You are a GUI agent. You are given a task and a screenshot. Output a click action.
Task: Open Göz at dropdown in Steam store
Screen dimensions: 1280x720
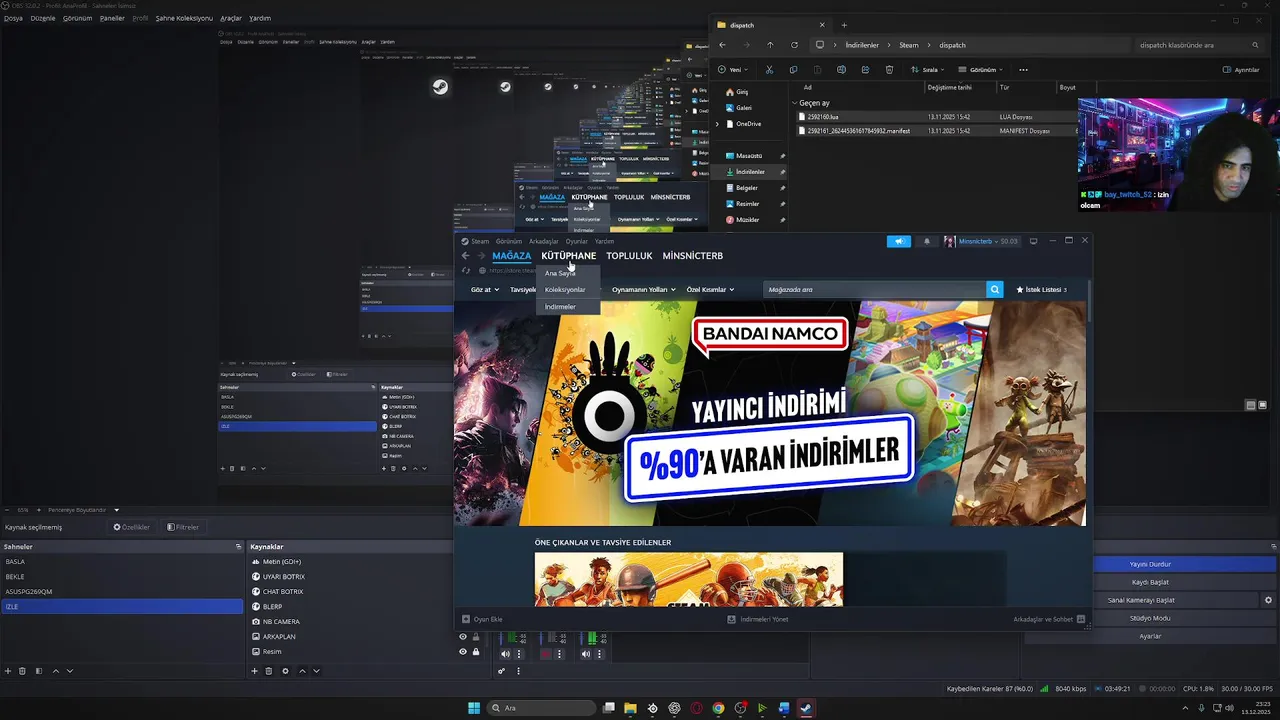tap(485, 290)
